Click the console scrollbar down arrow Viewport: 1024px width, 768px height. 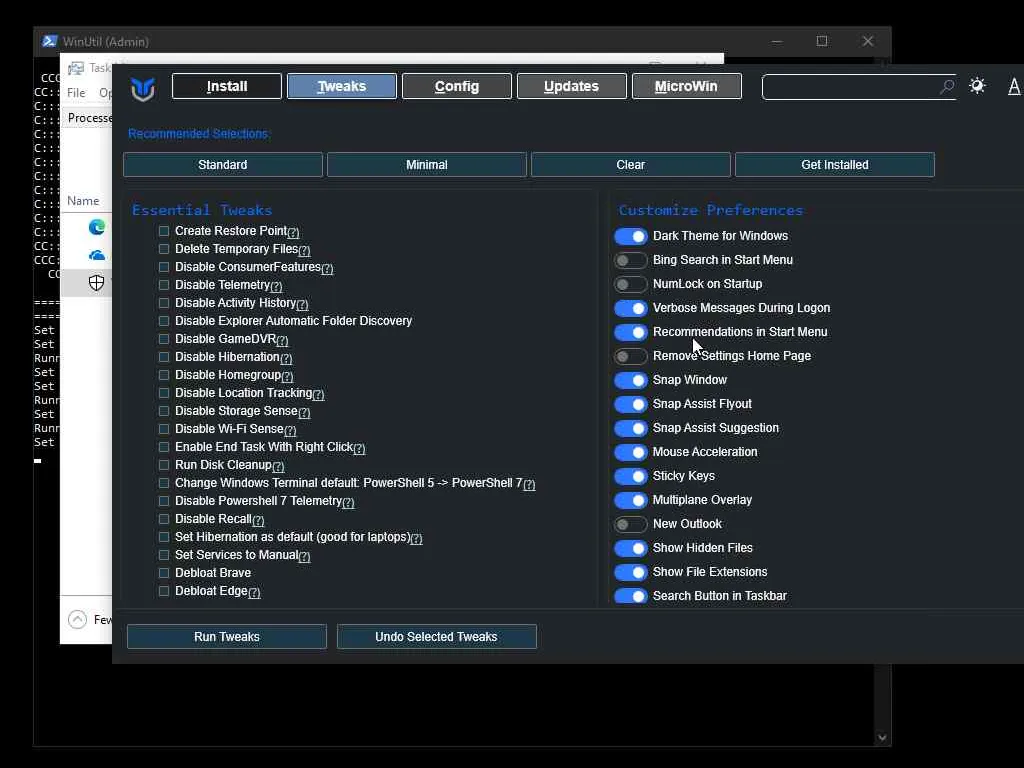coord(882,738)
